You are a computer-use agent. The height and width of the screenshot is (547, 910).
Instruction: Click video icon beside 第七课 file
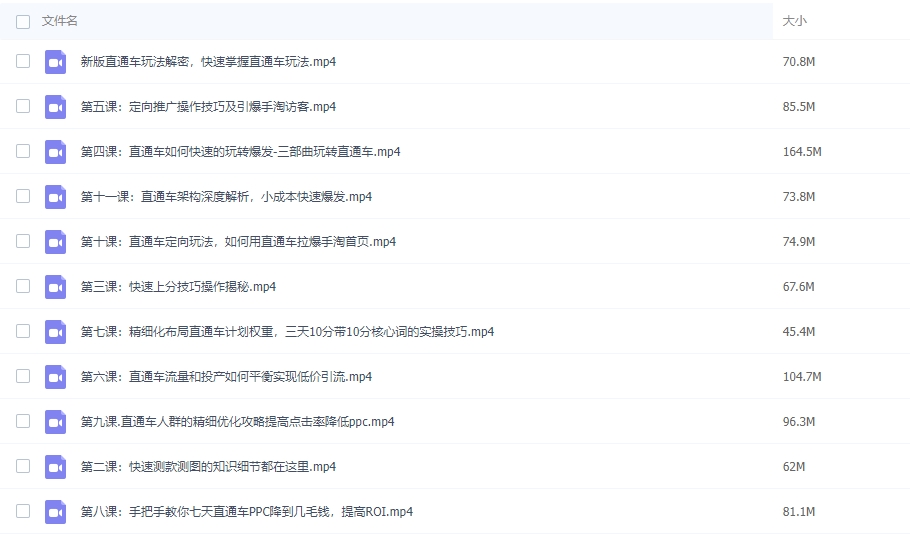(55, 332)
